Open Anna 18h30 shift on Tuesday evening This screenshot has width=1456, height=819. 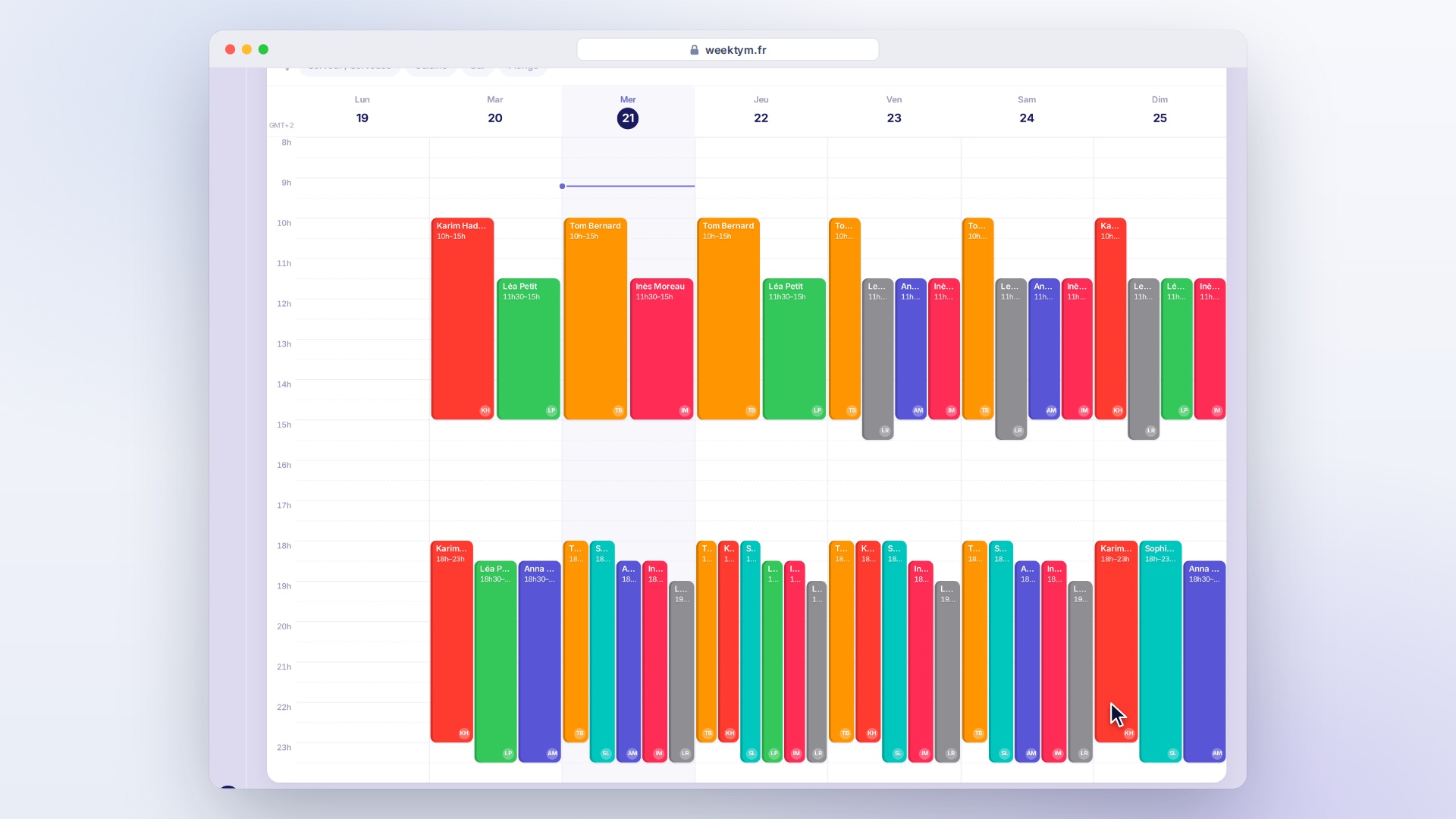[539, 661]
